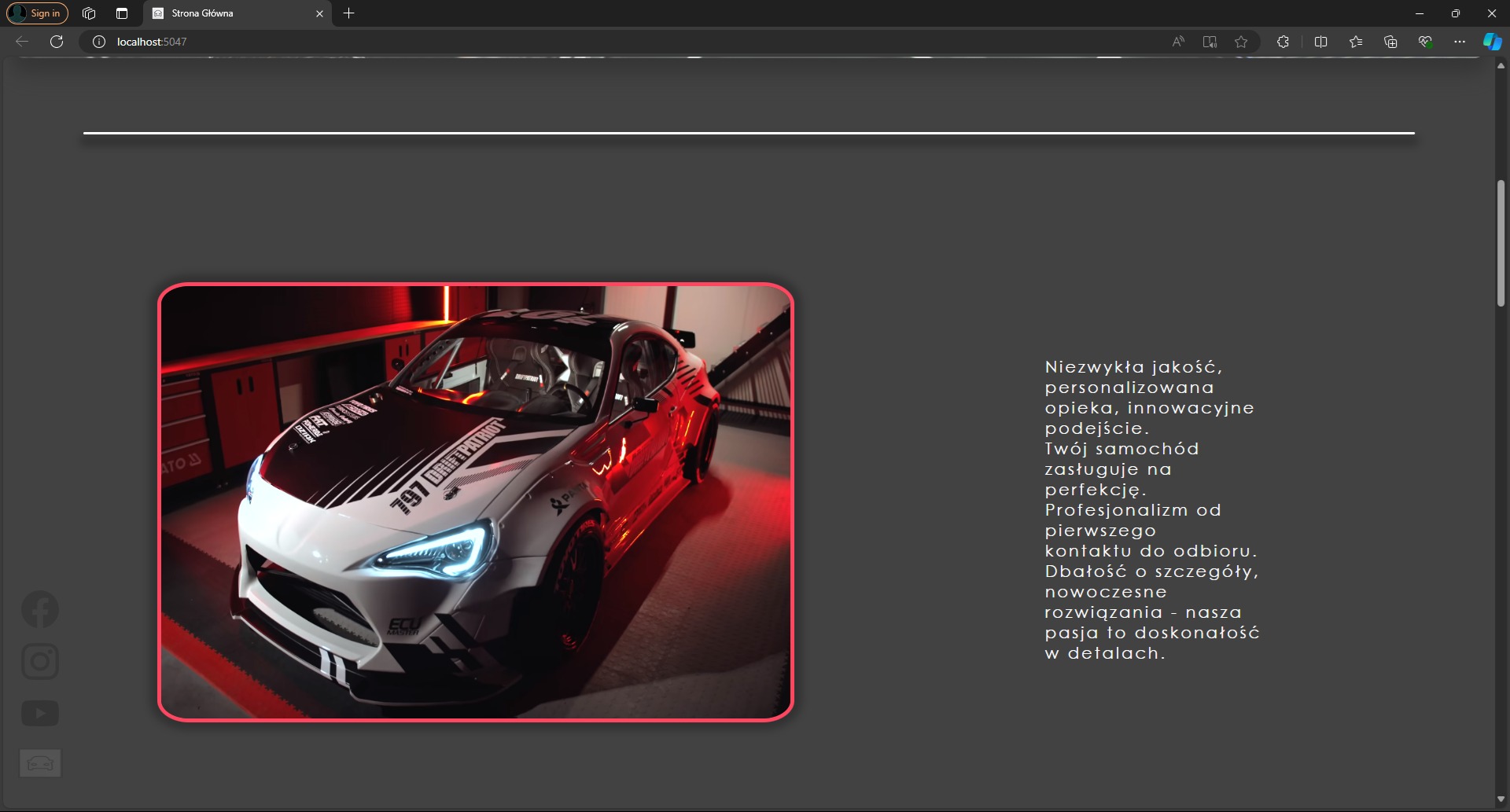The image size is (1510, 812).
Task: Open the Facebook social link icon
Action: click(x=40, y=609)
